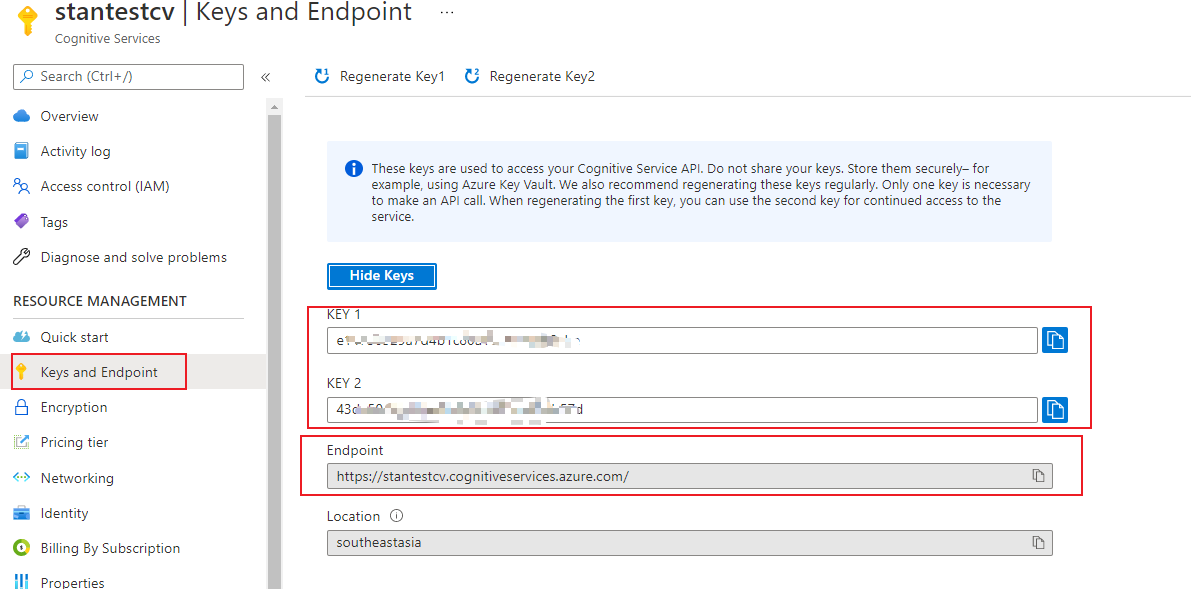This screenshot has height=589, width=1191.
Task: Copy the Location value
Action: 1038,542
